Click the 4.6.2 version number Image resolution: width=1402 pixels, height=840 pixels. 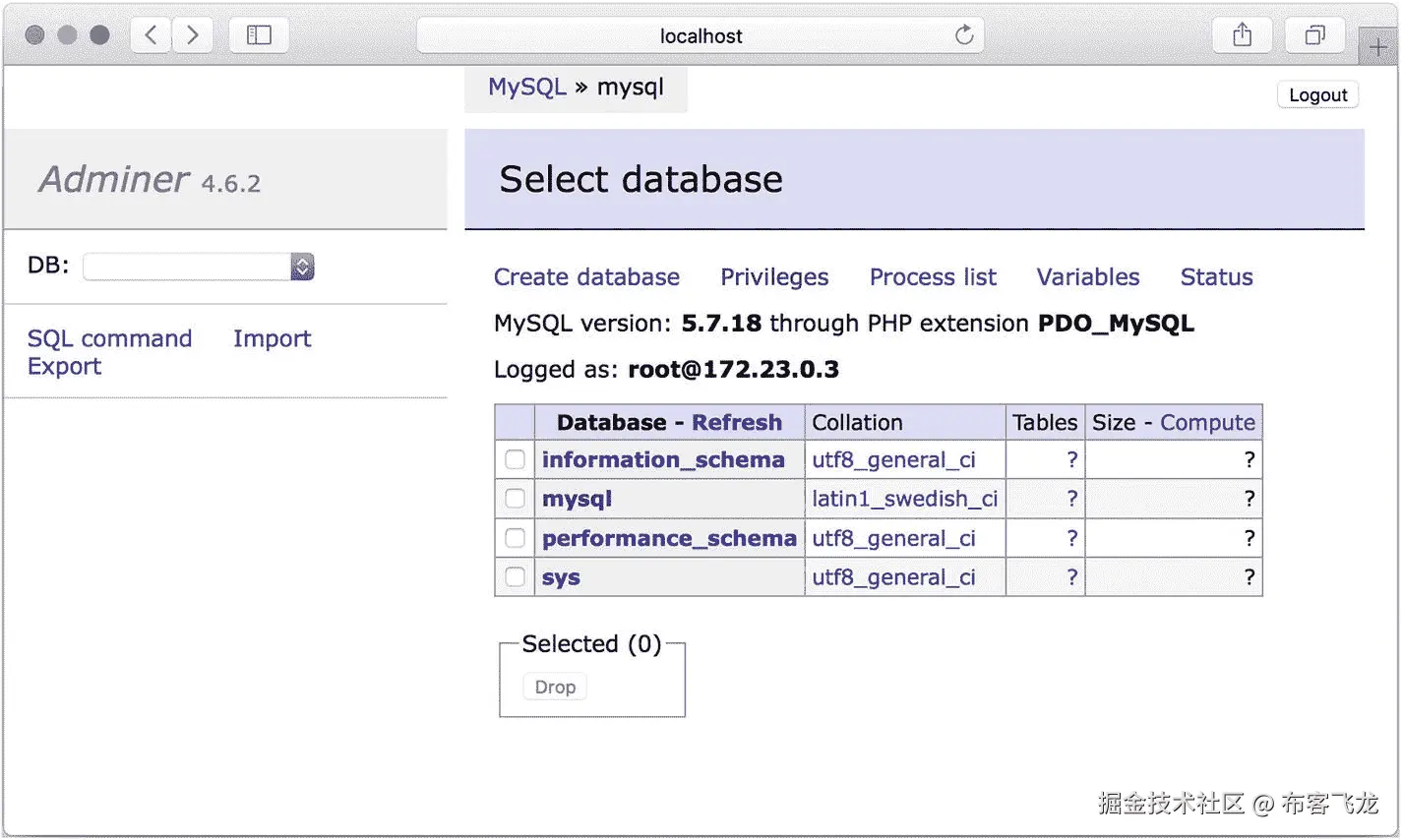pyautogui.click(x=231, y=183)
